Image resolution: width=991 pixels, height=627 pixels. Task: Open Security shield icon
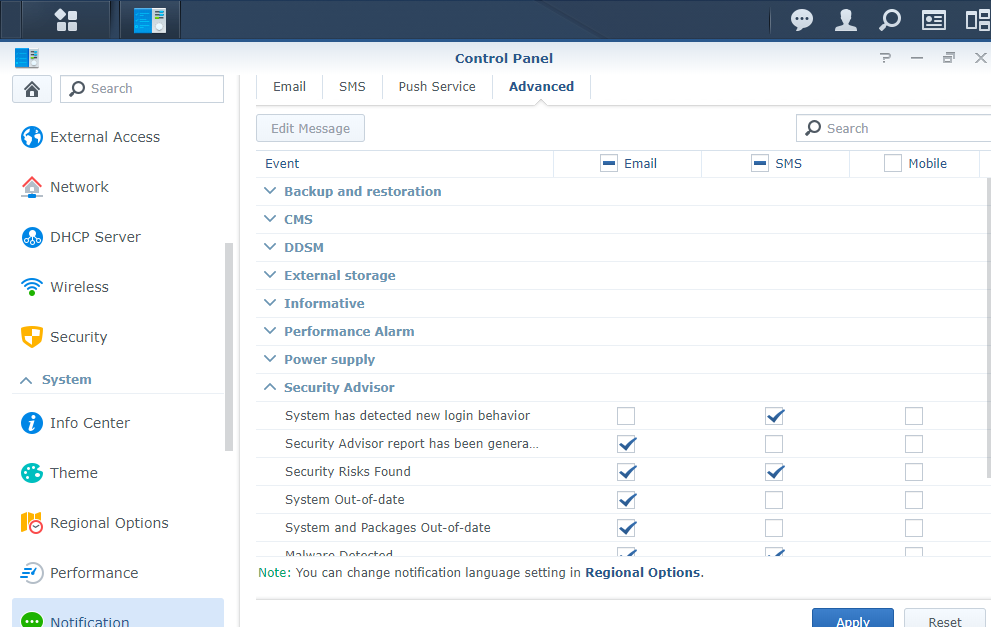coord(32,337)
